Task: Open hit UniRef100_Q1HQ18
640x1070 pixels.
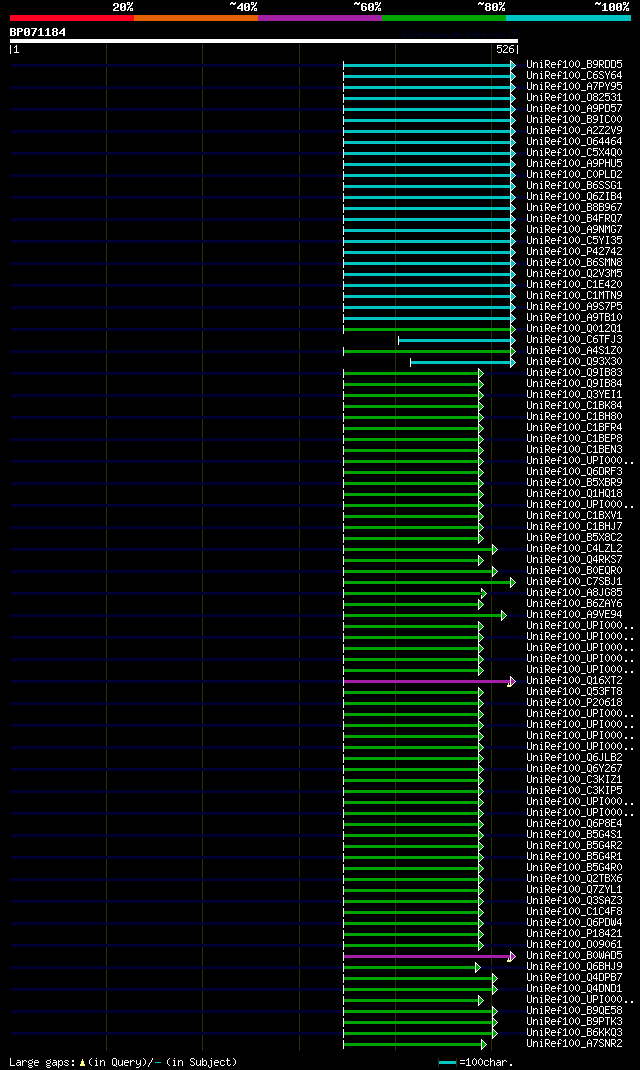Action: (x=574, y=493)
